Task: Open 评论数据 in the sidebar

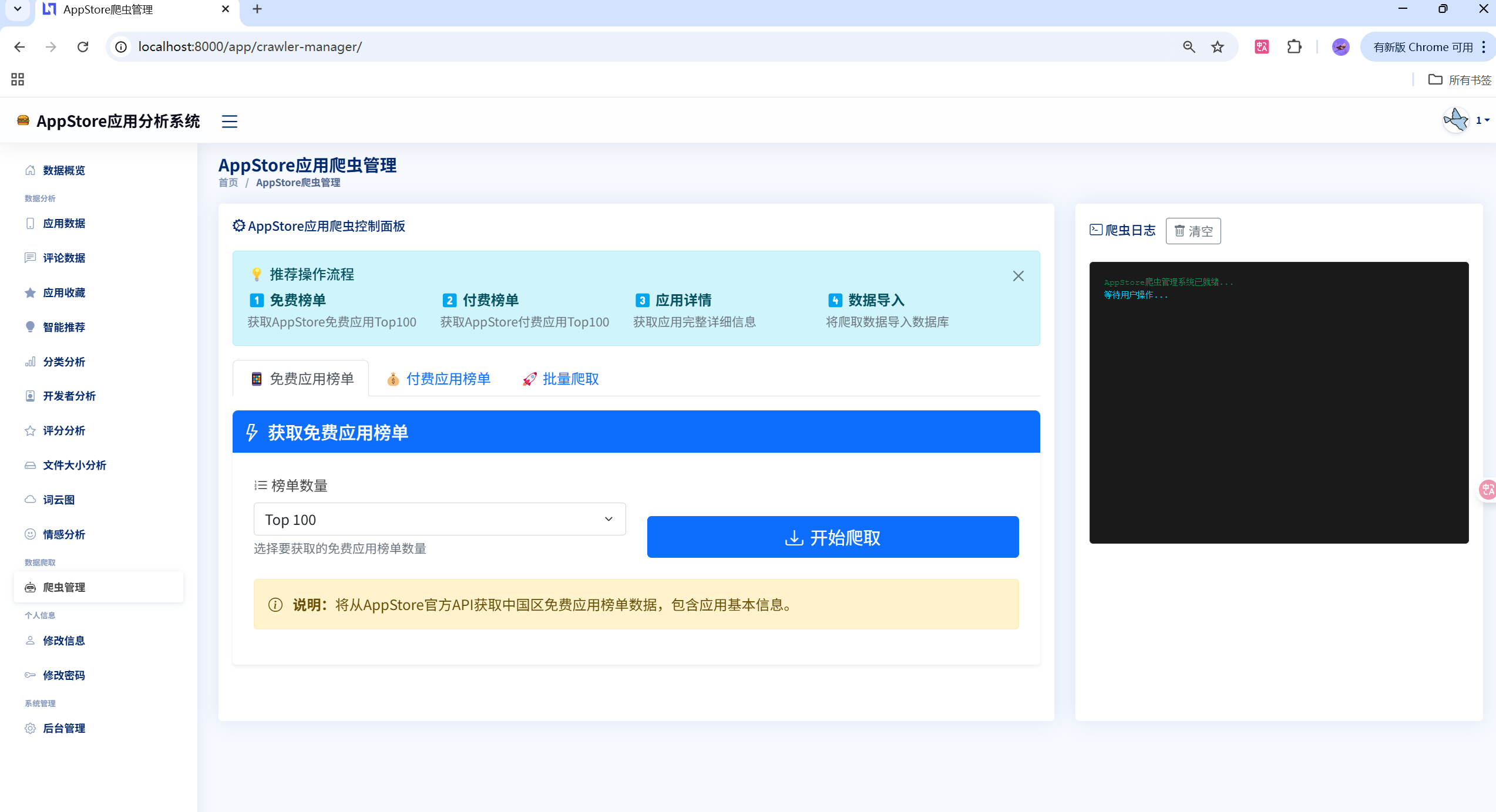Action: pos(63,258)
